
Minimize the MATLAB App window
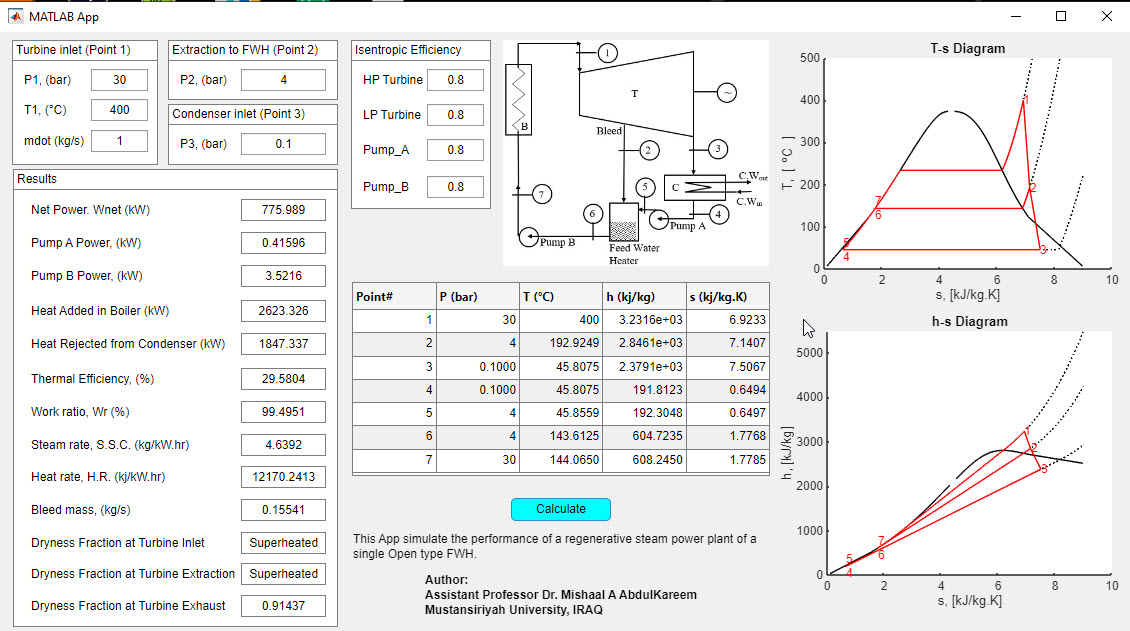(1016, 16)
